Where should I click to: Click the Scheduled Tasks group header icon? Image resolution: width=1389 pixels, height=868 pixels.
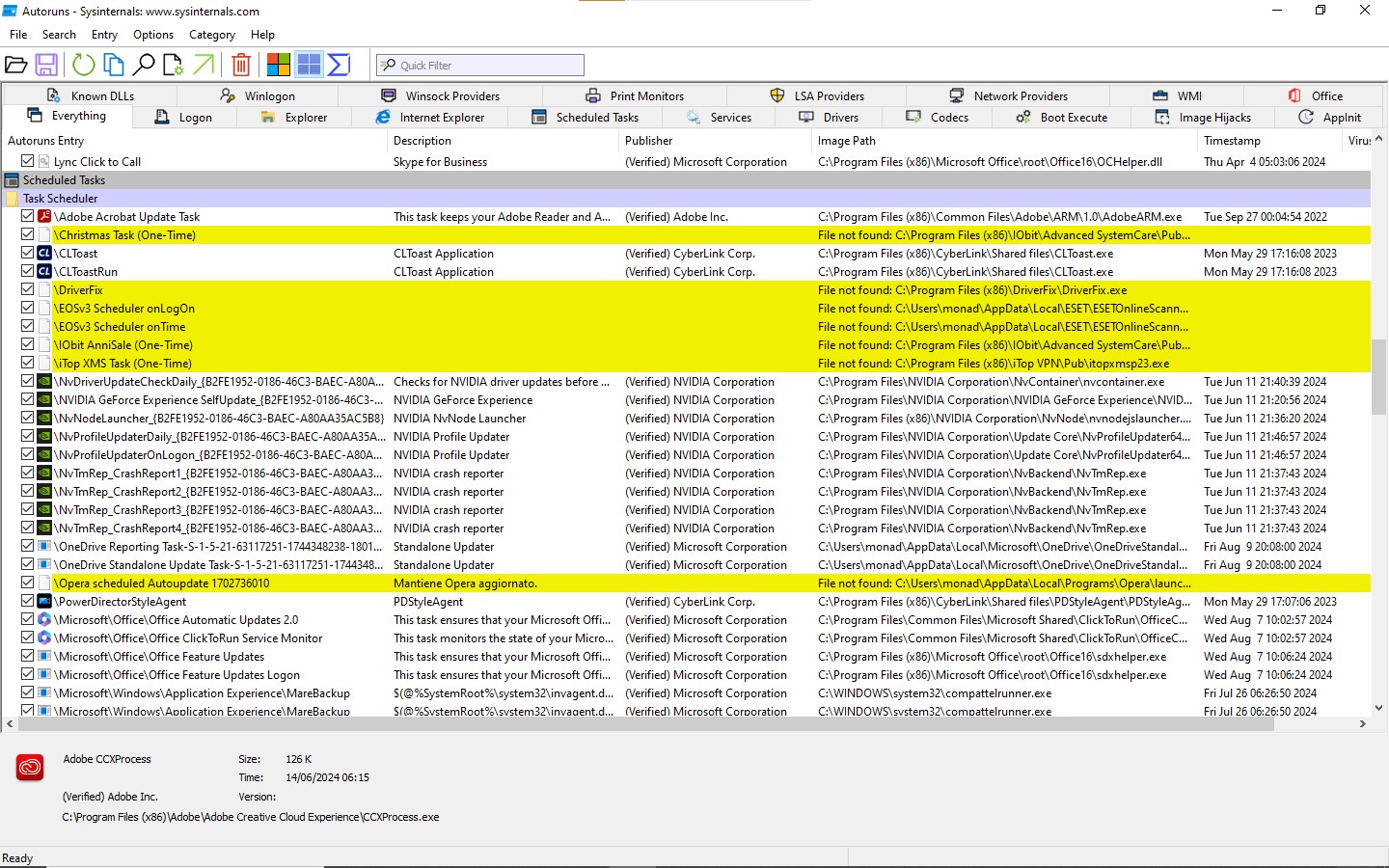click(12, 180)
